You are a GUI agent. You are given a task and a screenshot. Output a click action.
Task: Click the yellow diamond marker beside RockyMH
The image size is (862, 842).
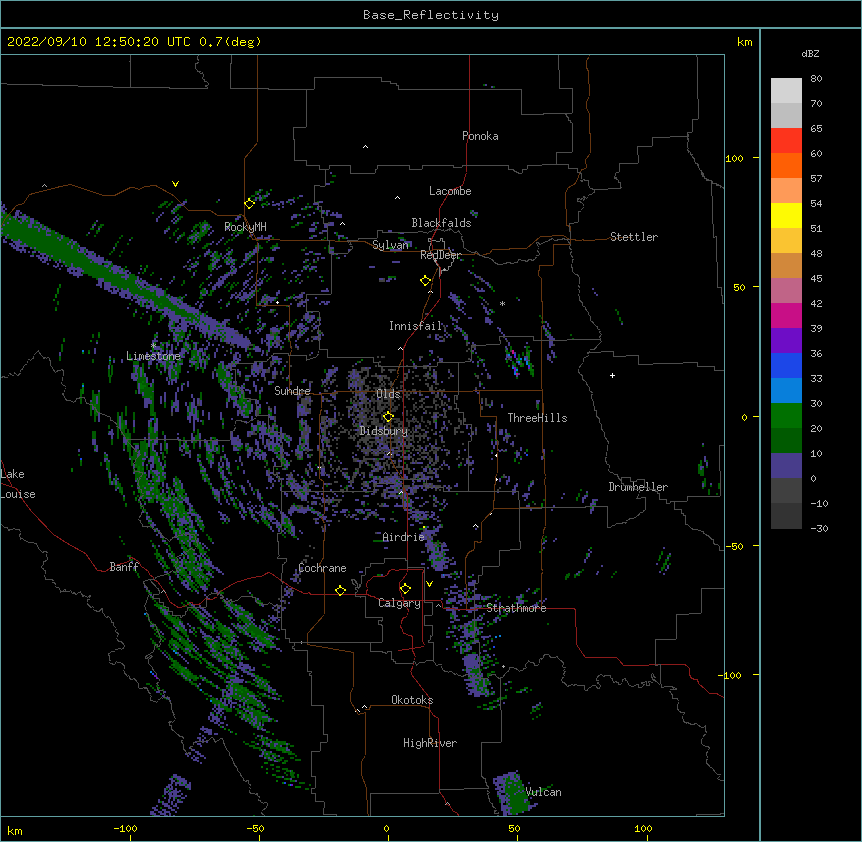[x=250, y=204]
